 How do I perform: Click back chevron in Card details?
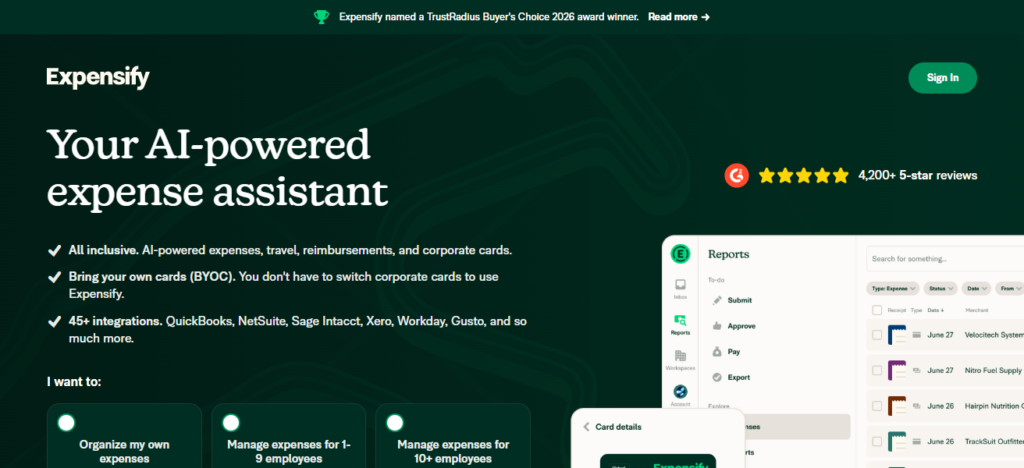[x=586, y=427]
